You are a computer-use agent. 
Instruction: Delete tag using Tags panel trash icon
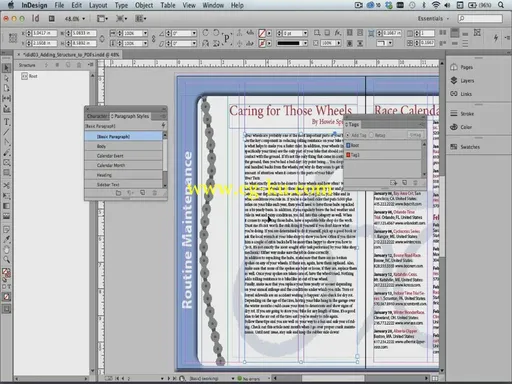click(x=415, y=183)
